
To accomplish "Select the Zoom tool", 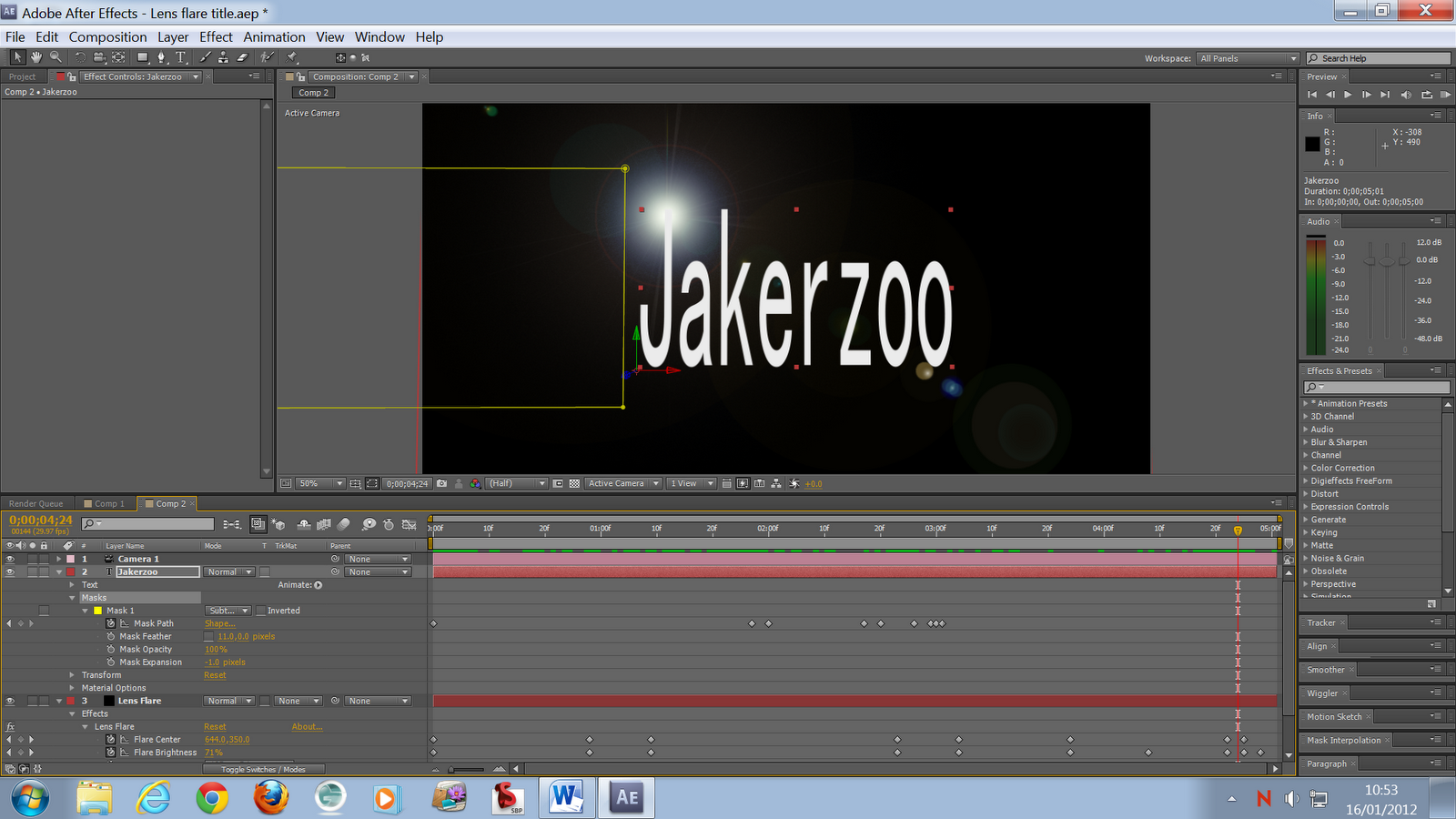I will tap(55, 56).
